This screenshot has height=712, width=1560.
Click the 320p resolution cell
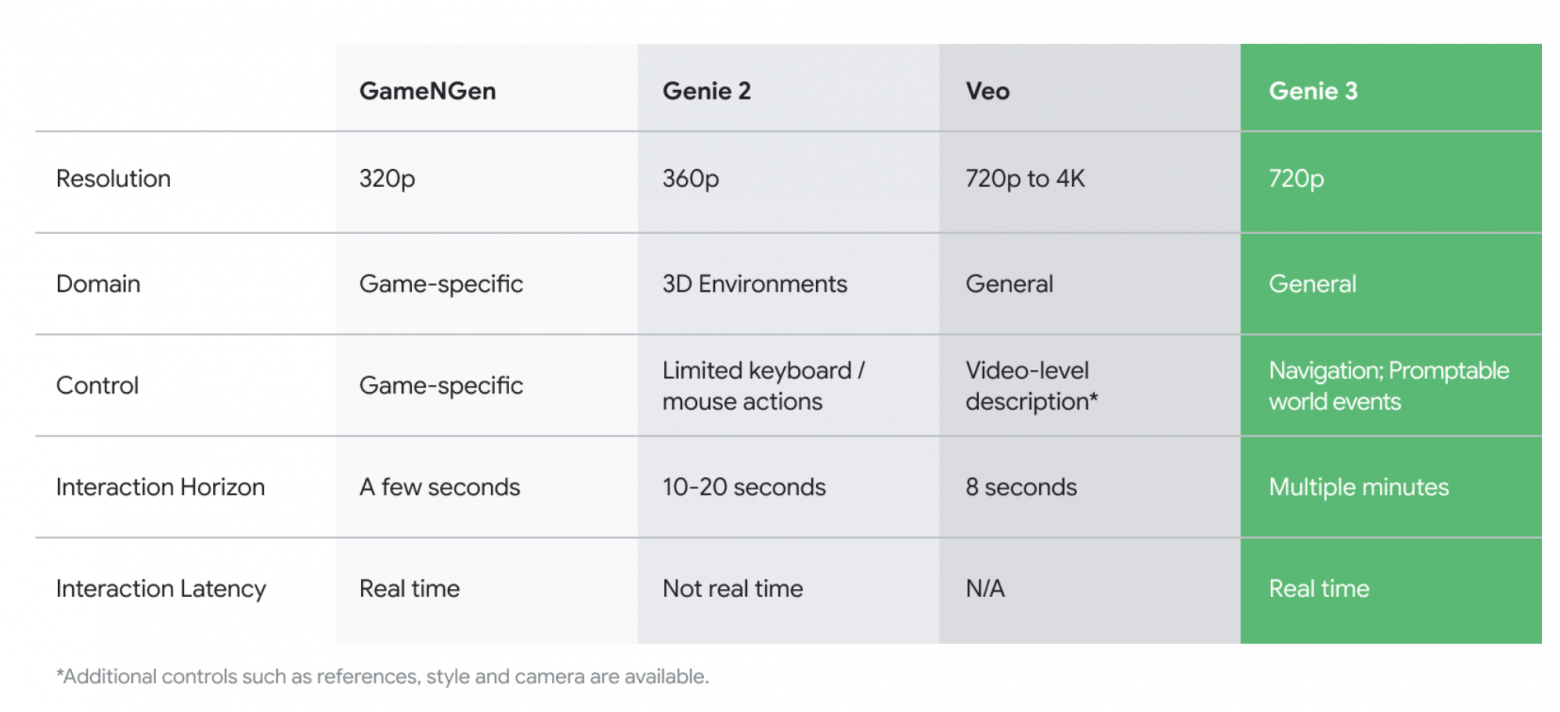click(x=387, y=179)
